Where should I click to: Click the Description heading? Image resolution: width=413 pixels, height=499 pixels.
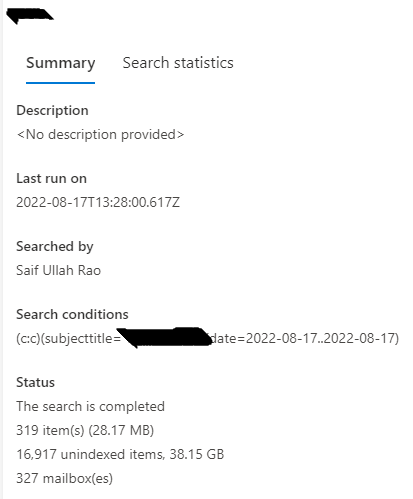click(52, 111)
